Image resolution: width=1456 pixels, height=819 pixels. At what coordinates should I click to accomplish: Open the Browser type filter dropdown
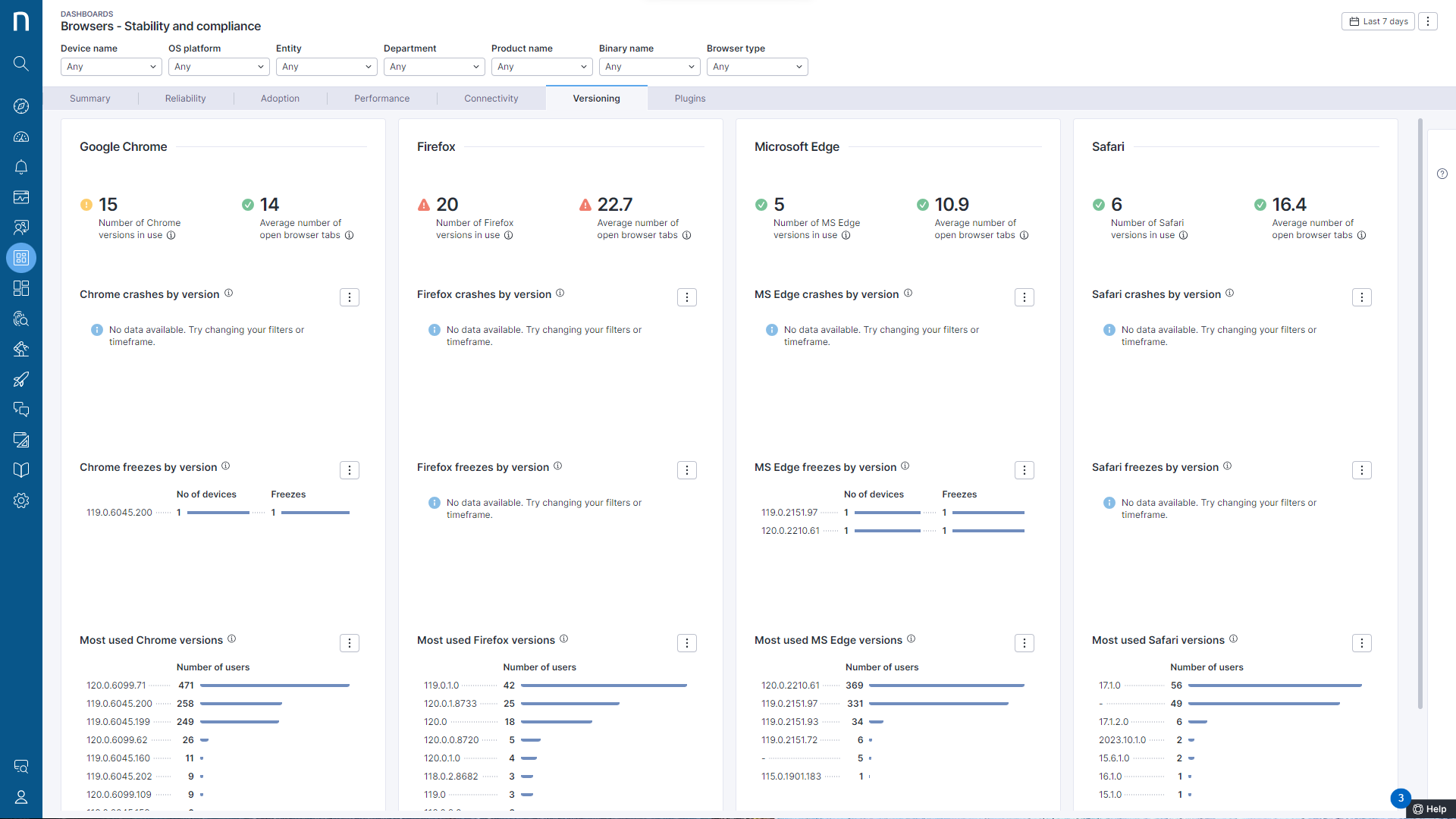pyautogui.click(x=758, y=67)
